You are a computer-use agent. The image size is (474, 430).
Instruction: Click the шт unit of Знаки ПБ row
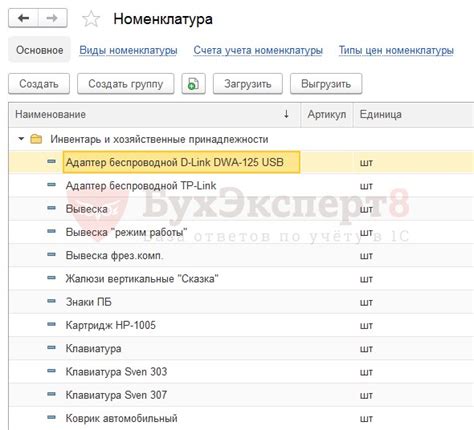click(366, 302)
